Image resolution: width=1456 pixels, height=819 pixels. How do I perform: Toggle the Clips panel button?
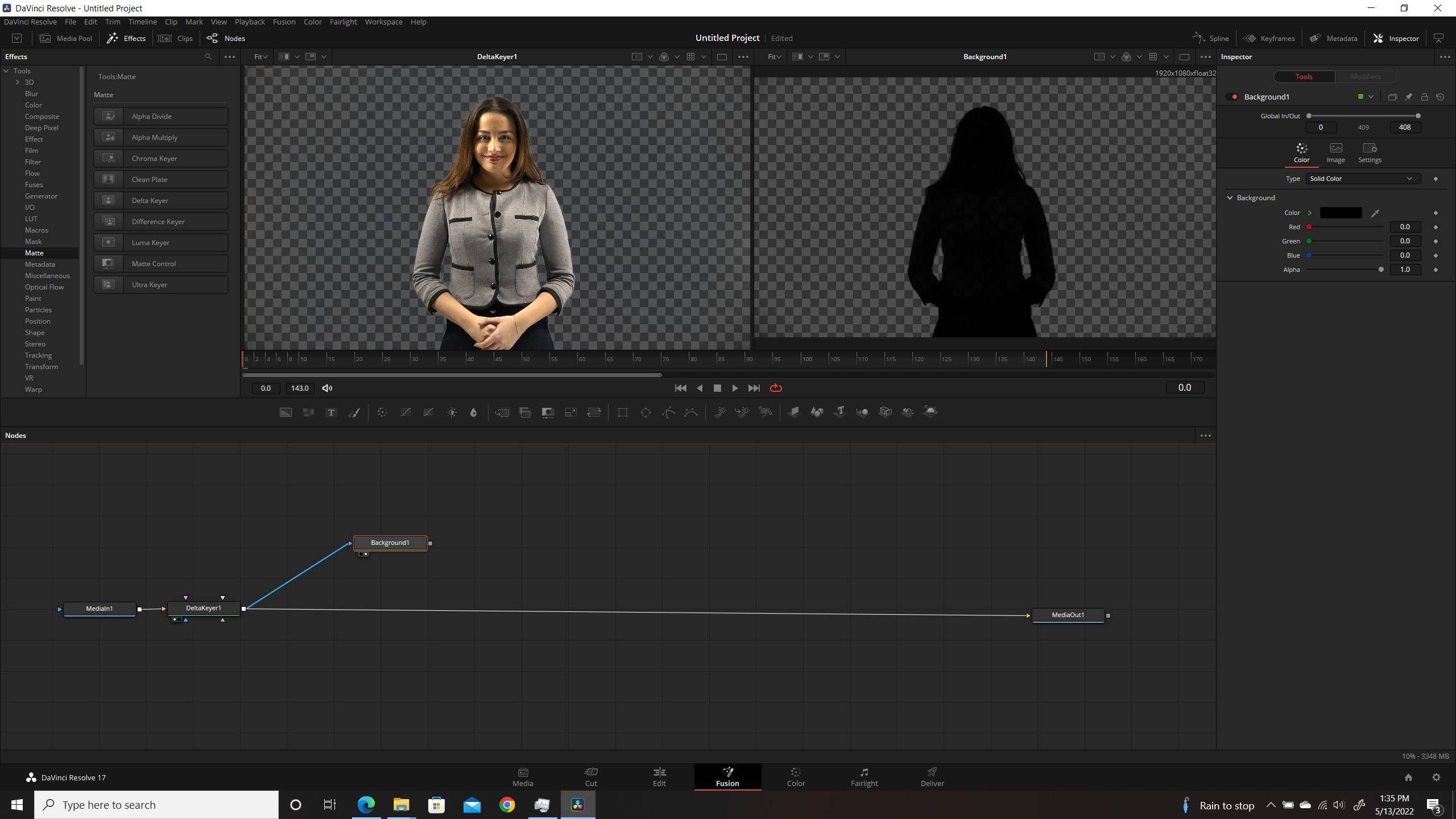click(x=176, y=38)
